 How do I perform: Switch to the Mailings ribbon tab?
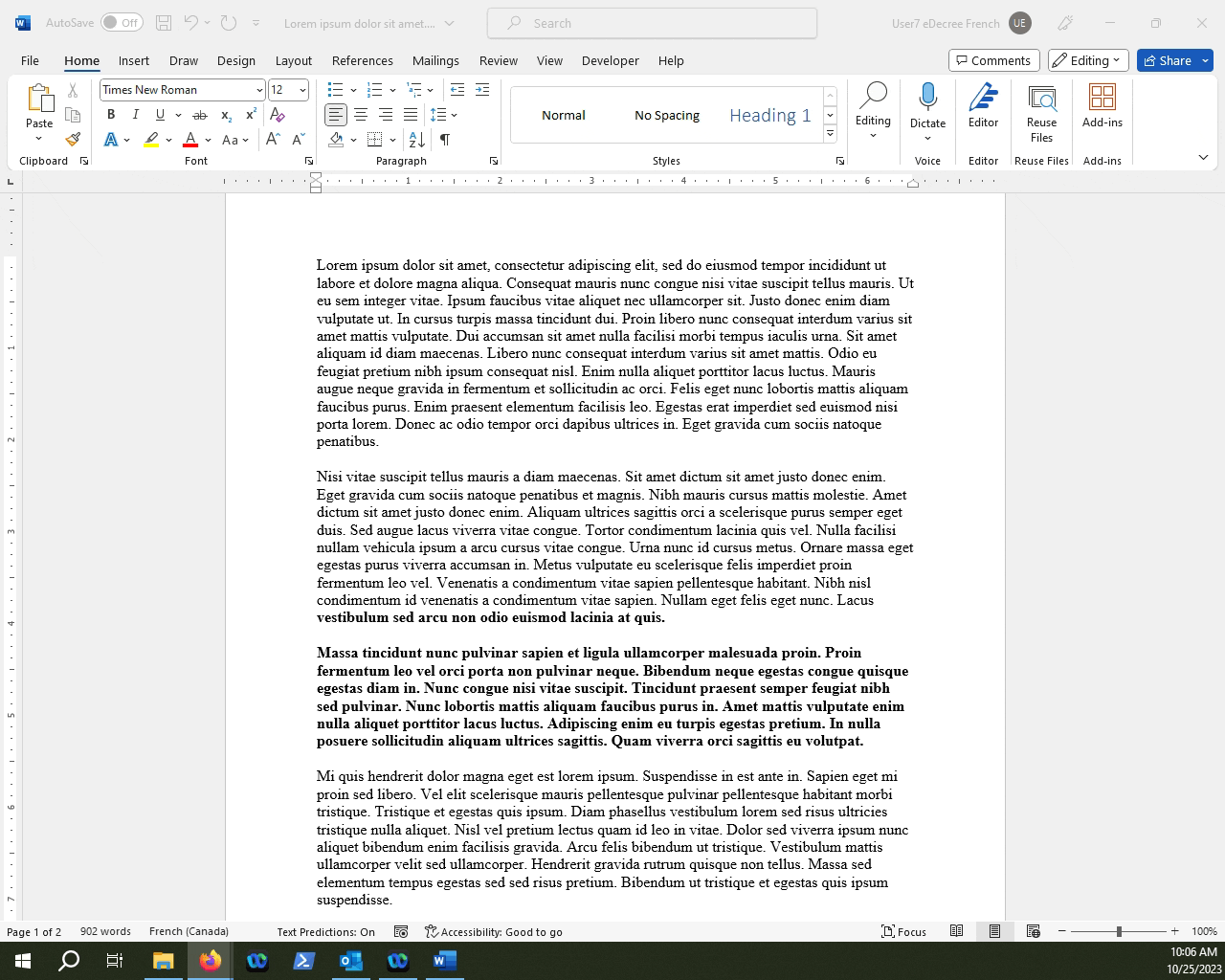point(435,60)
